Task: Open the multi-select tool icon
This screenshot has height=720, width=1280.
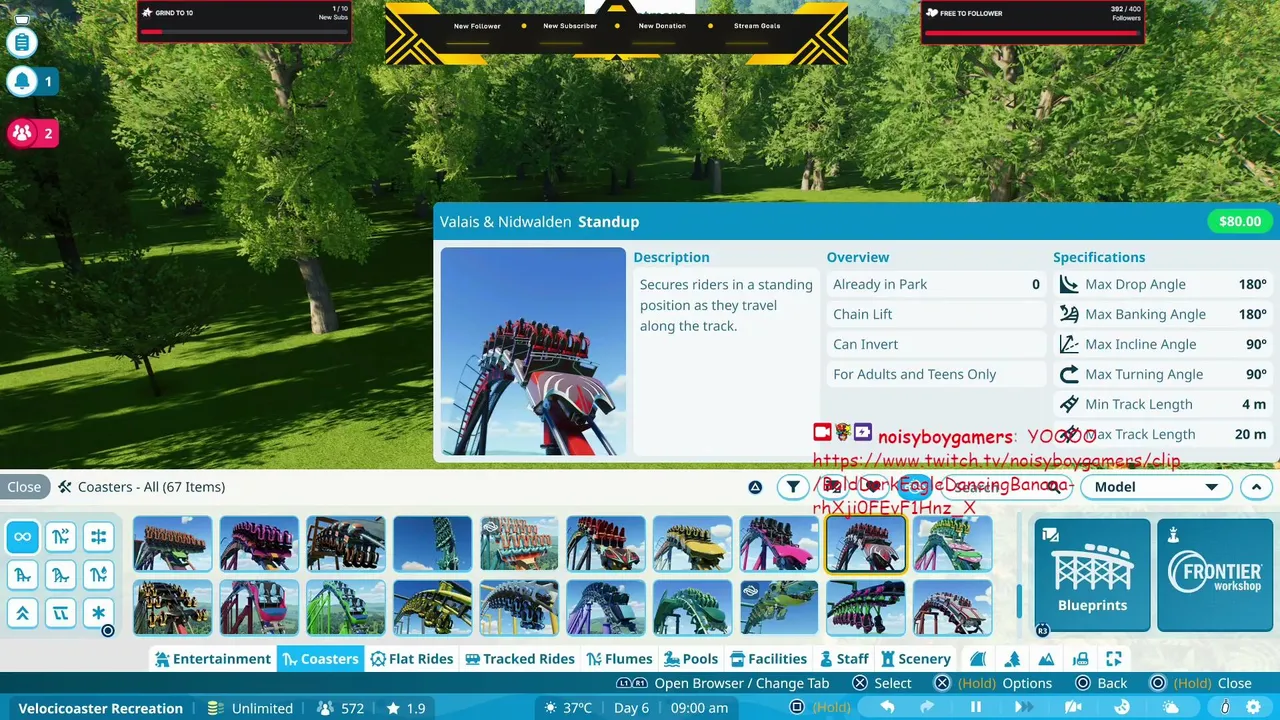Action: [x=1114, y=659]
